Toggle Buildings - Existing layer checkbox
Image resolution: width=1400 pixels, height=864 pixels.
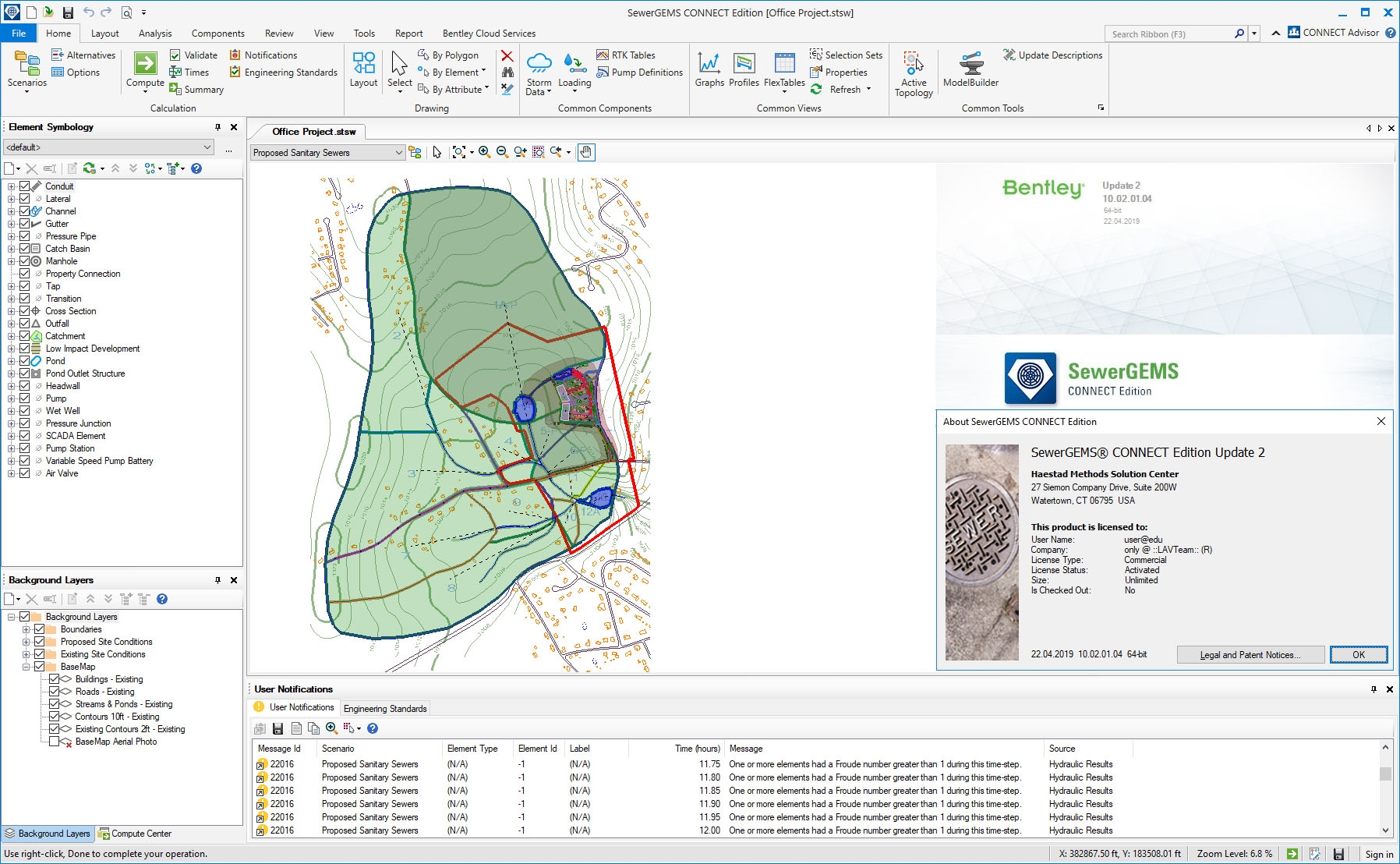tap(55, 679)
